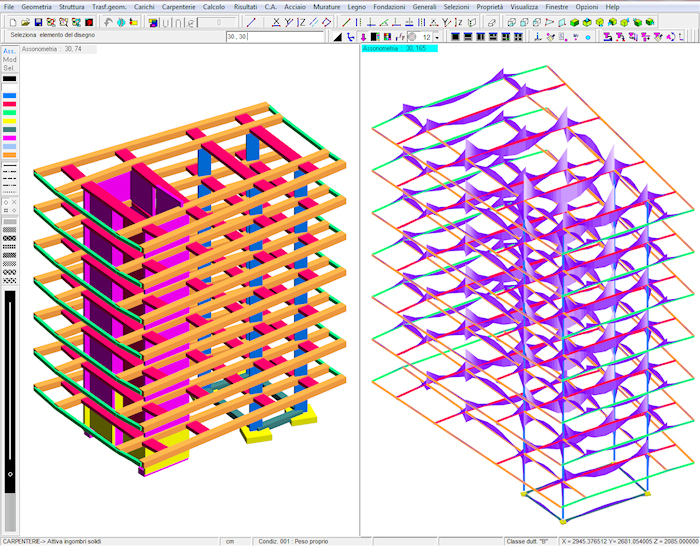Click the X axis constraint icon
Viewport: 700px width, 546px height.
click(x=274, y=22)
